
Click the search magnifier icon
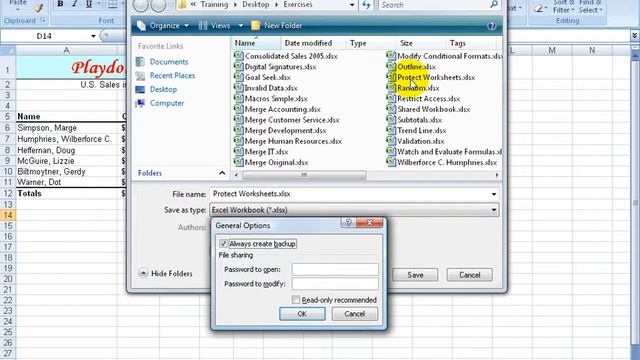[x=494, y=4]
